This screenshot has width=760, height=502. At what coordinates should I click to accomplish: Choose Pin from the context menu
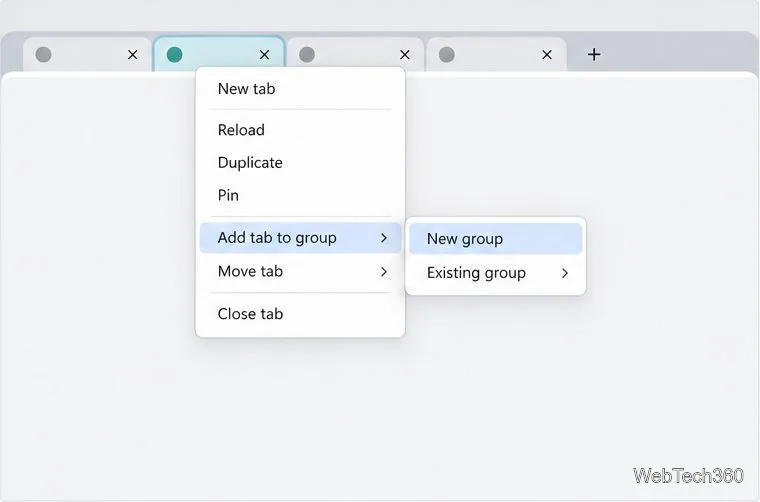300,195
